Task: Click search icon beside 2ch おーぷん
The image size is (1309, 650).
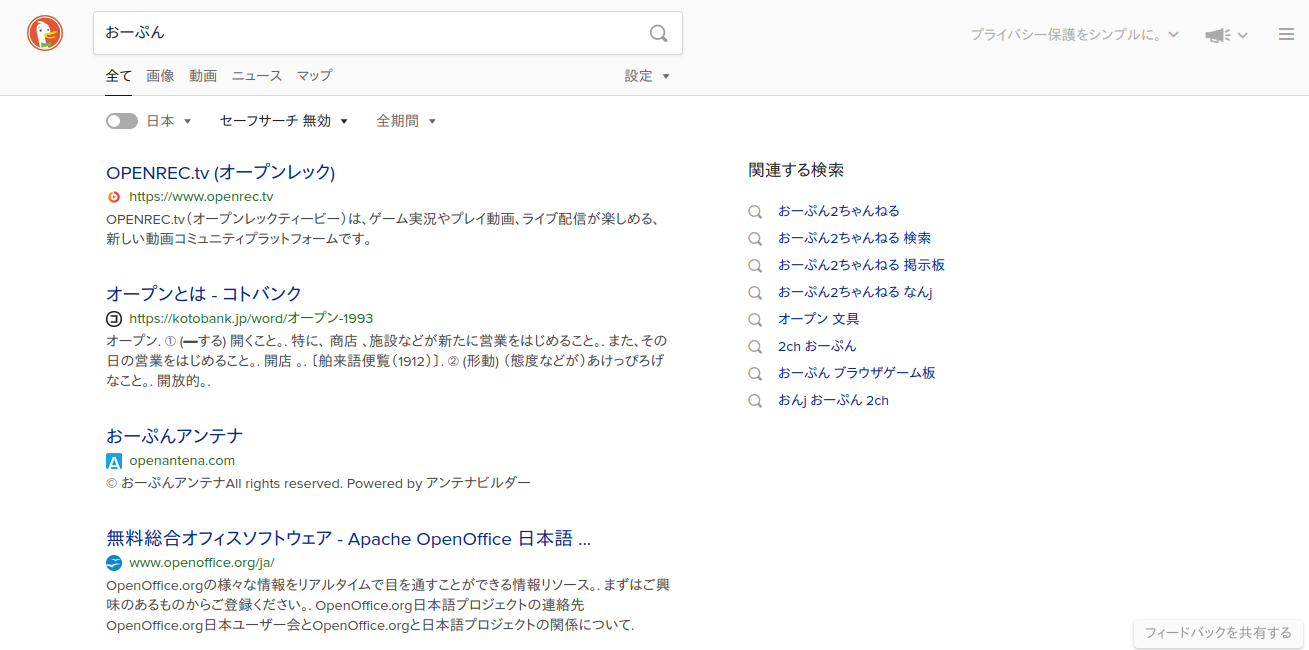Action: (756, 347)
